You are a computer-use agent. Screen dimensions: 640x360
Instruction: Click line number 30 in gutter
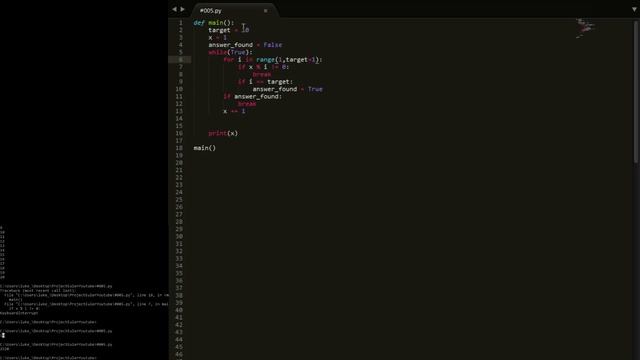tap(179, 236)
